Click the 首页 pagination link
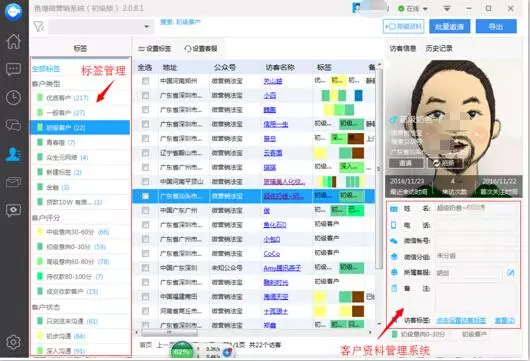This screenshot has height=361, width=530. 146,345
